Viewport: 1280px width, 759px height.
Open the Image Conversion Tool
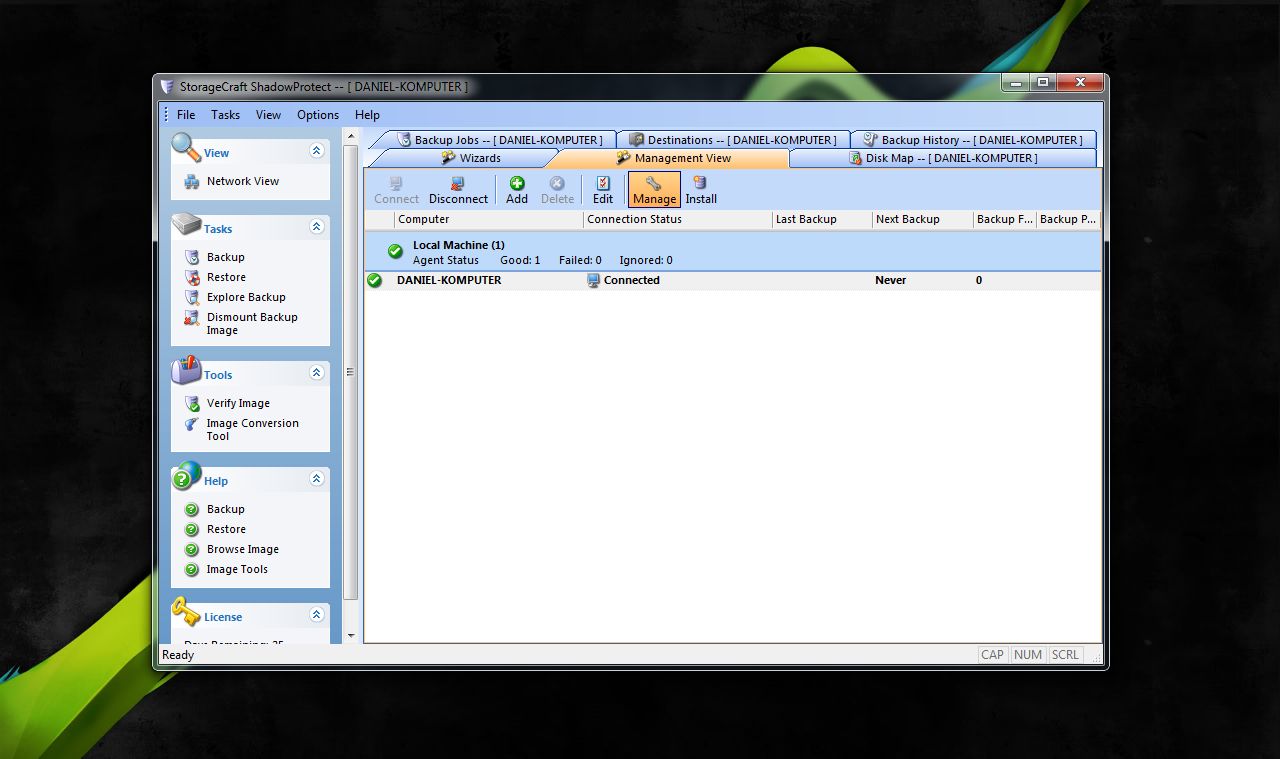[x=252, y=429]
